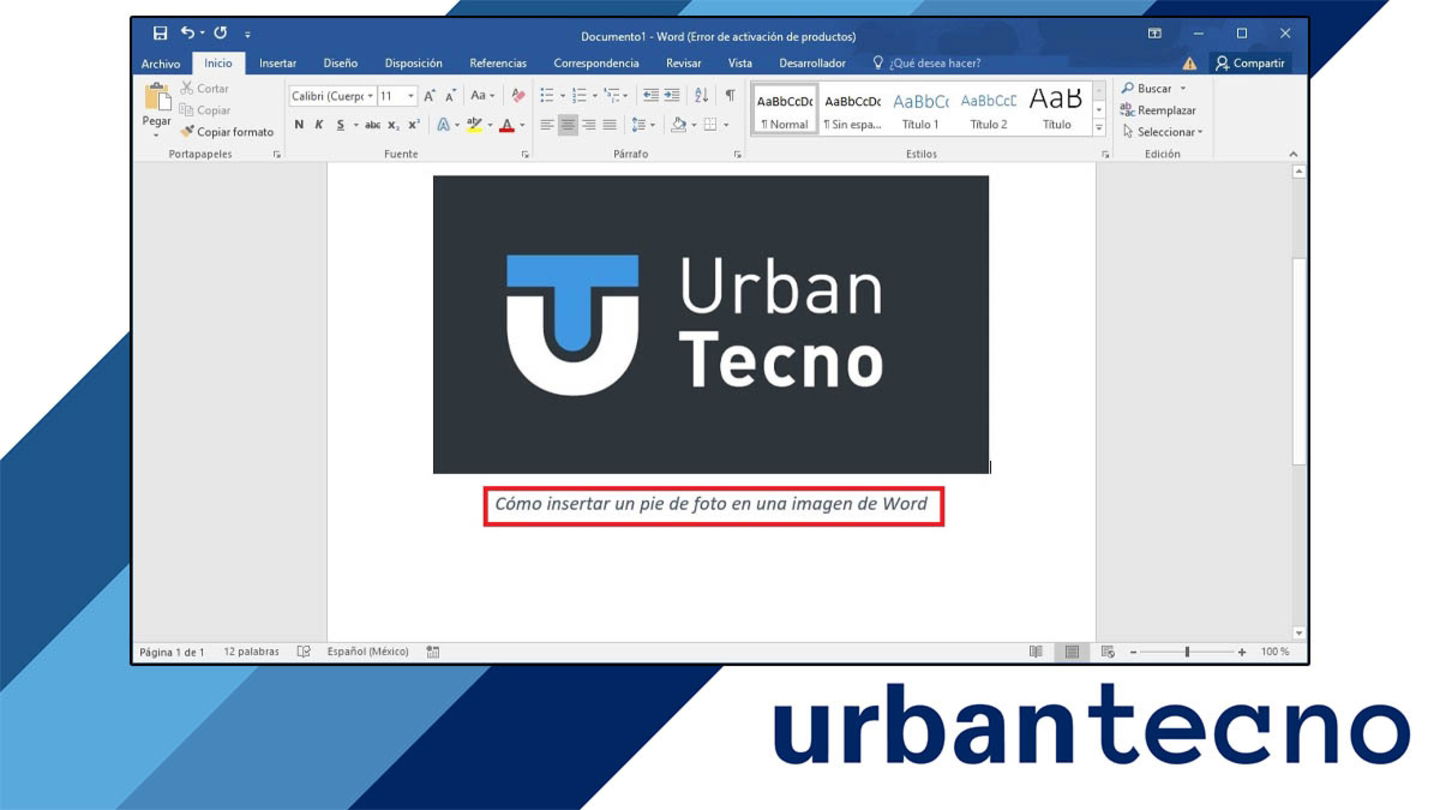
Task: Toggle bold (N) formatting
Action: (x=299, y=125)
